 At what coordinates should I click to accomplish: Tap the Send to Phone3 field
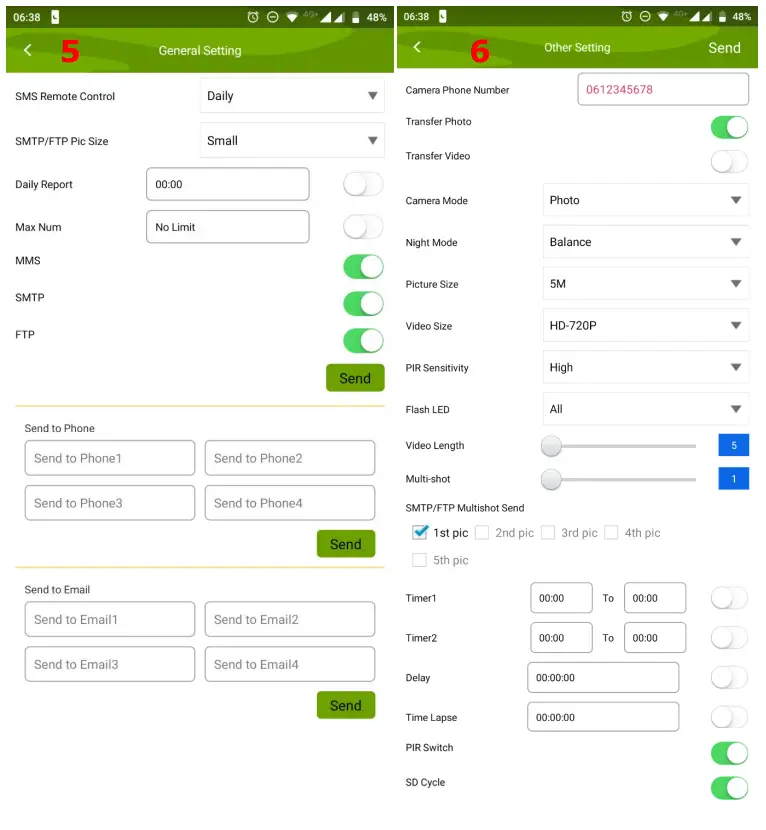coord(110,503)
